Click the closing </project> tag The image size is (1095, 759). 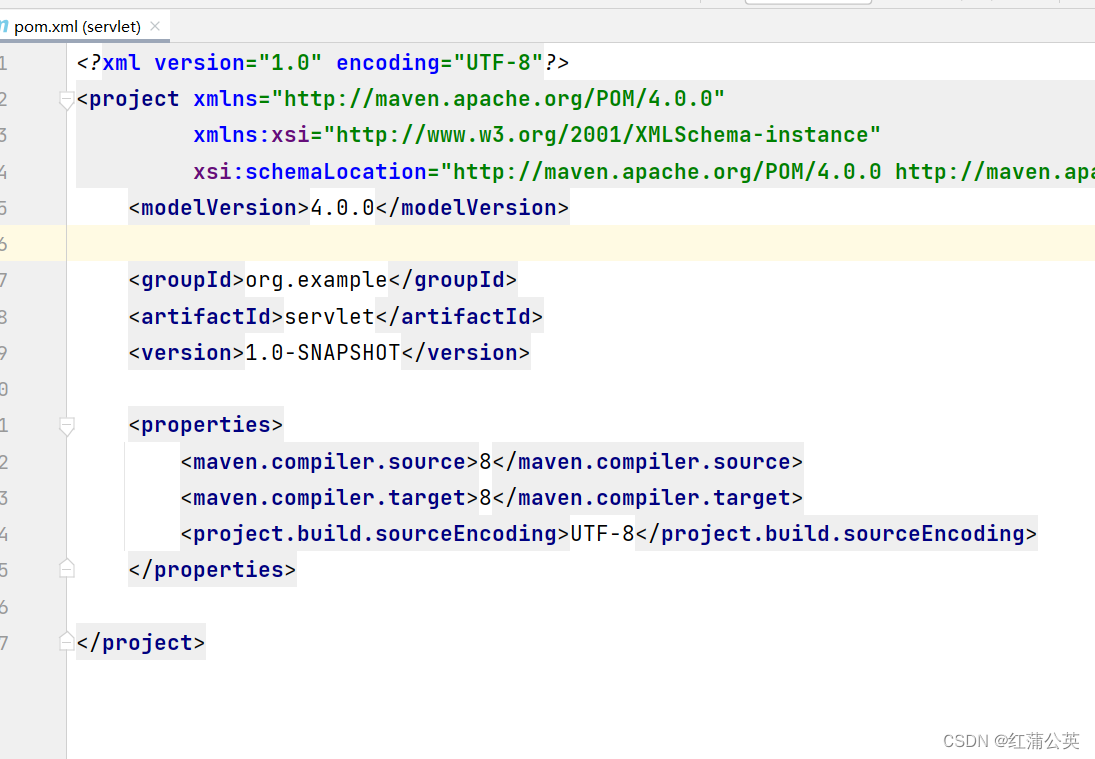(x=141, y=642)
